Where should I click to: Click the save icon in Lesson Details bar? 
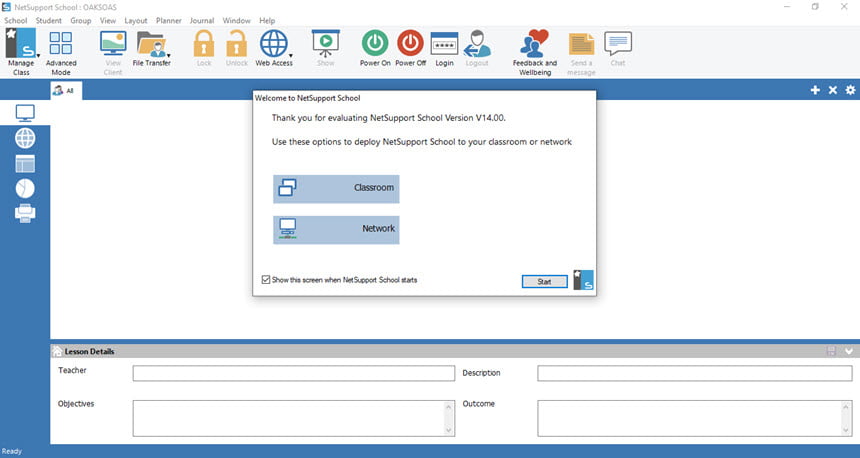831,351
